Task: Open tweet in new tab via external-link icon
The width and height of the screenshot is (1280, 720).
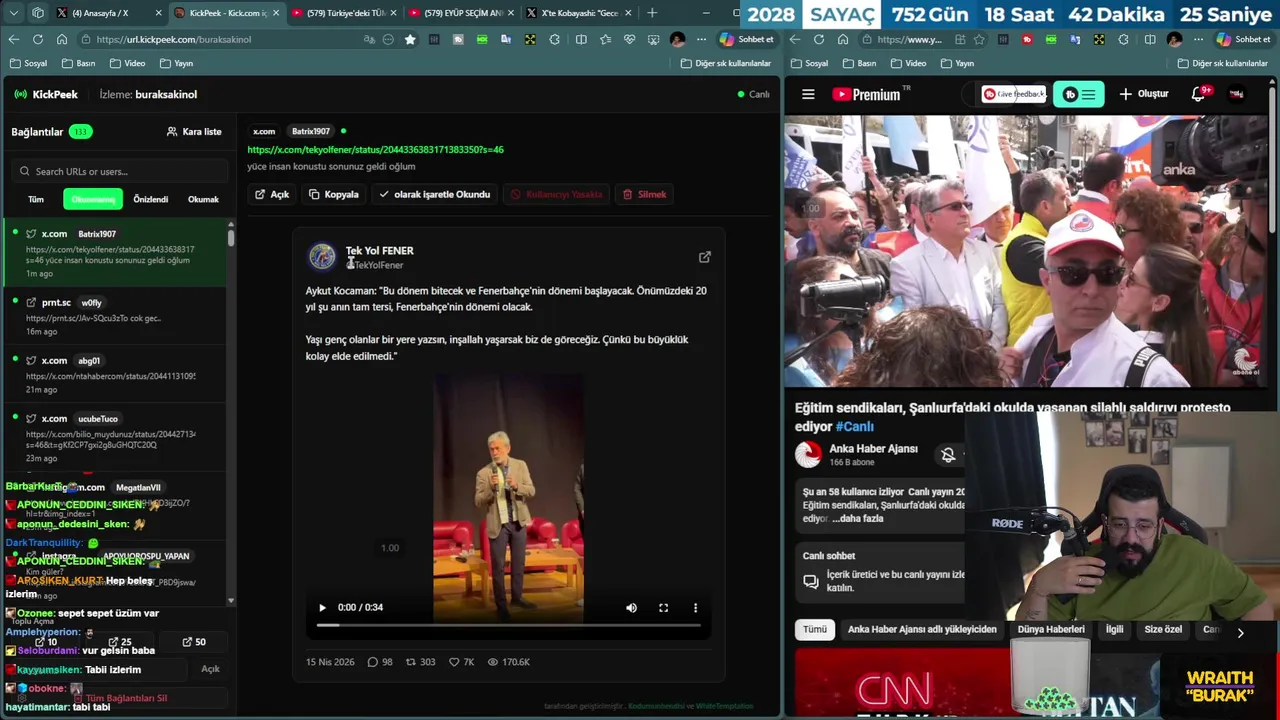Action: (705, 257)
